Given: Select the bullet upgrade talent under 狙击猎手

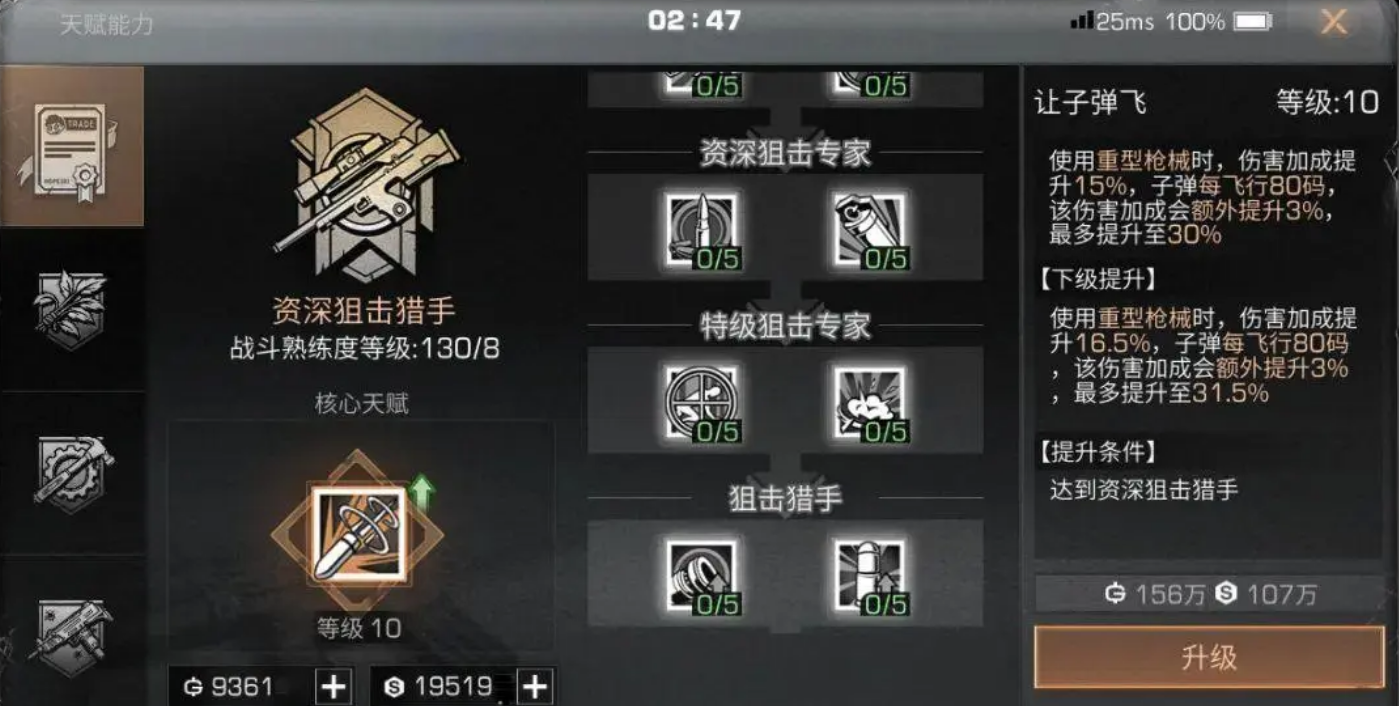Looking at the screenshot, I should tap(870, 575).
